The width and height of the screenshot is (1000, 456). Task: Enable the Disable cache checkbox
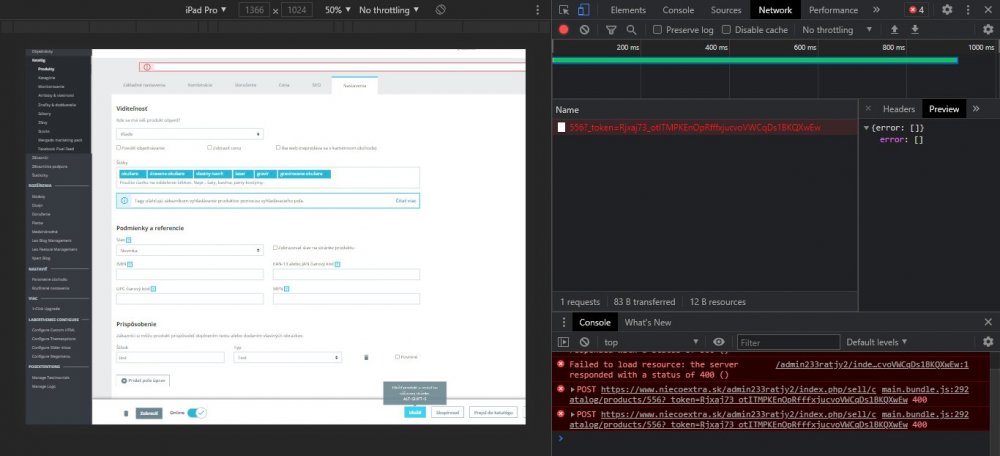pyautogui.click(x=726, y=29)
